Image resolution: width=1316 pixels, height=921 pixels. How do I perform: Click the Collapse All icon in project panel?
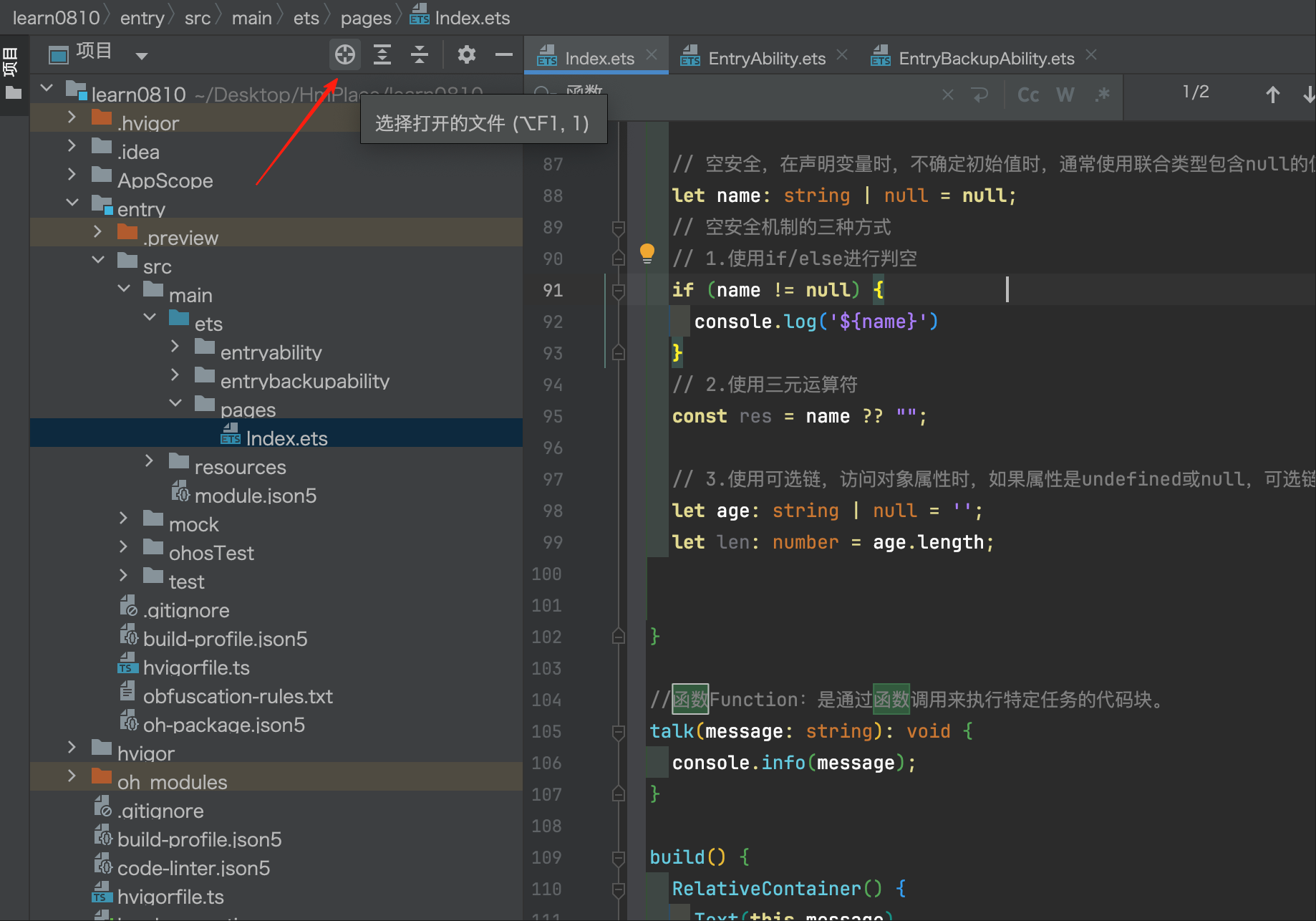point(420,54)
